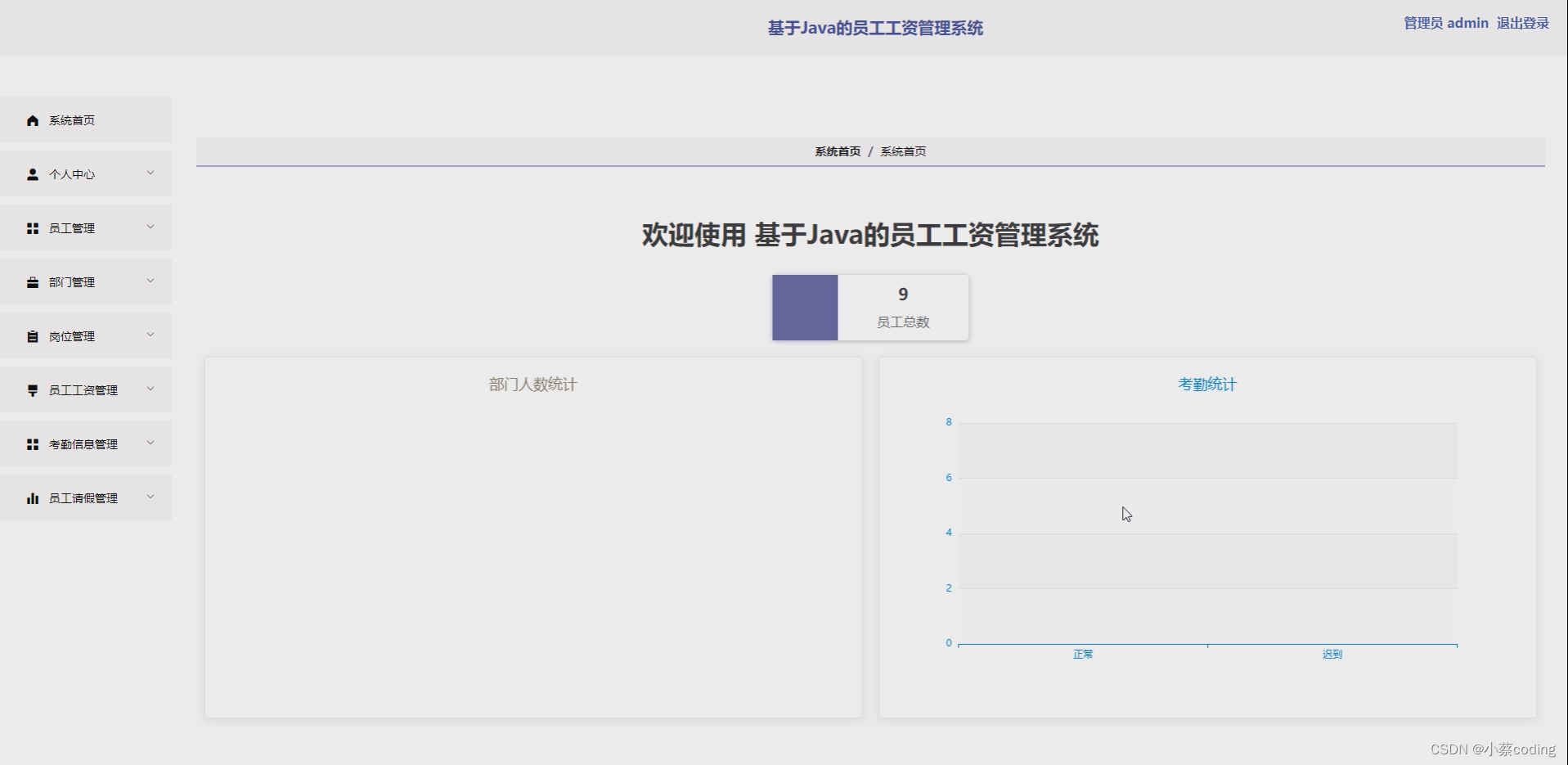Open the 系统首页 sidebar menu item
This screenshot has height=765, width=1568.
tap(86, 119)
